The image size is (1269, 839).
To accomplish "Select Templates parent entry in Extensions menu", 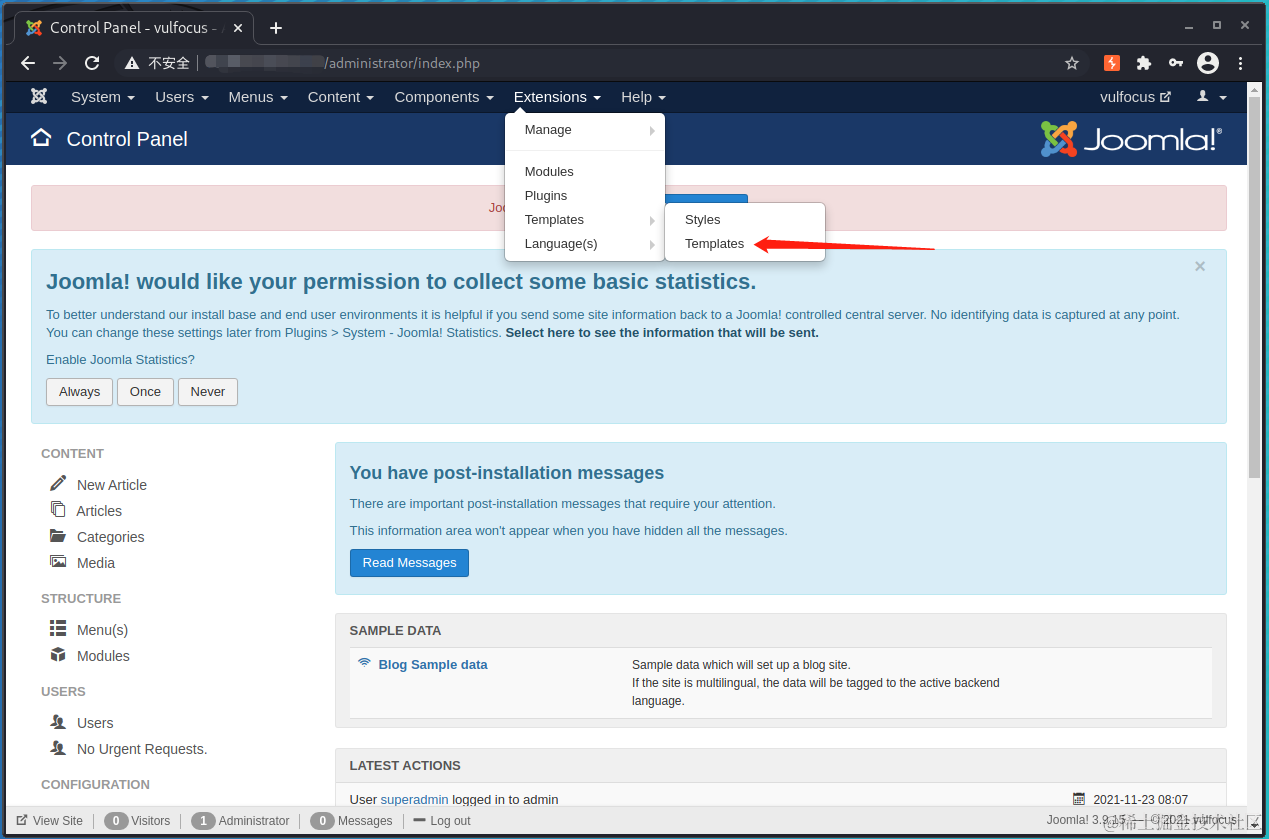I will (x=585, y=220).
